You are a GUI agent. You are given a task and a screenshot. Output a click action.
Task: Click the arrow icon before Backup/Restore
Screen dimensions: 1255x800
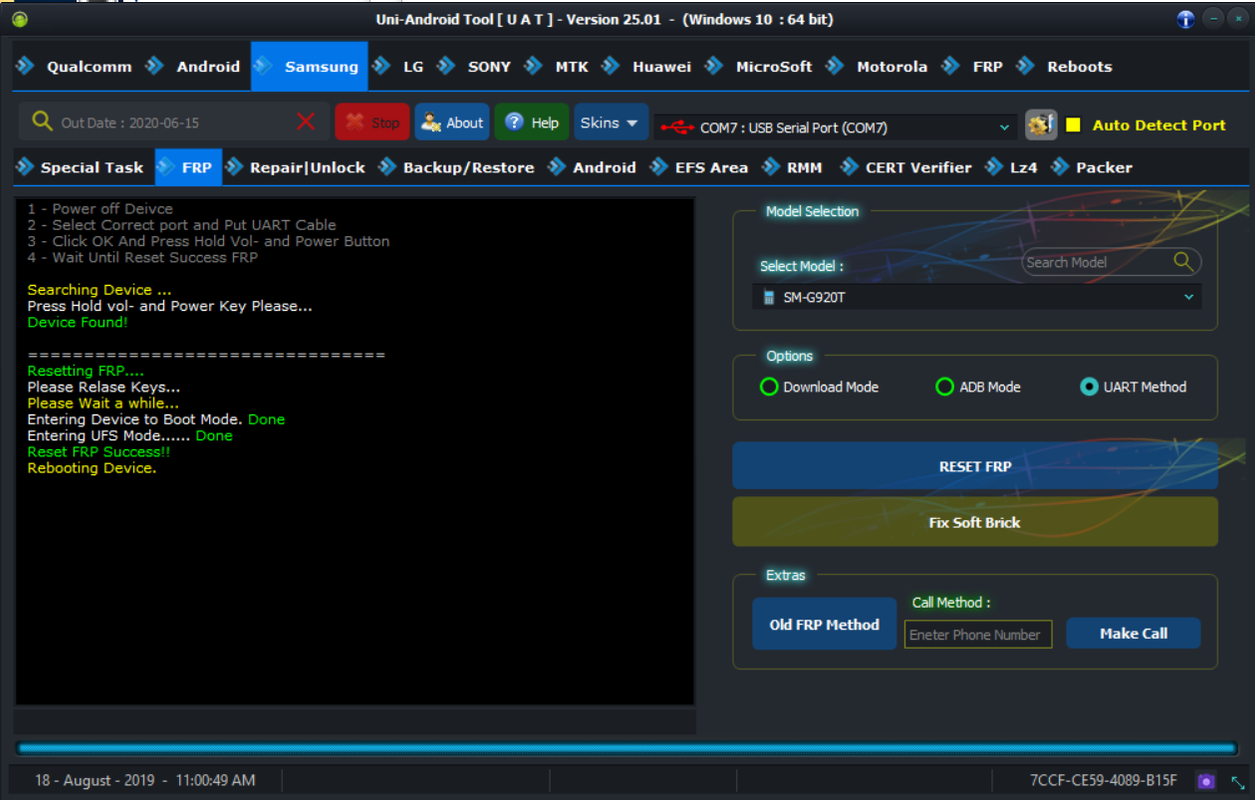[x=388, y=167]
